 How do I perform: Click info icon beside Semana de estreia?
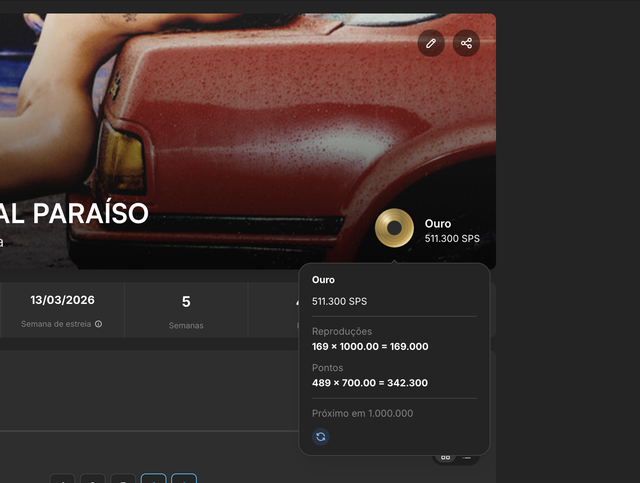pos(98,324)
